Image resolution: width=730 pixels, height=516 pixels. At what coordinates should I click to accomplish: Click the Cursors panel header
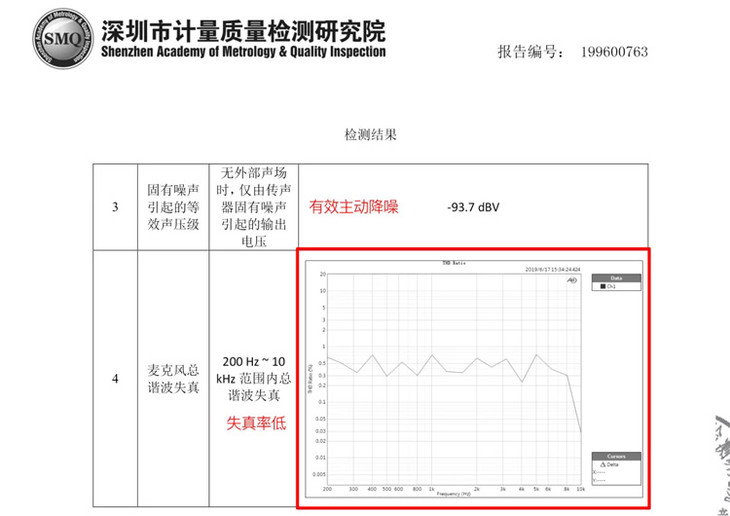pos(616,456)
